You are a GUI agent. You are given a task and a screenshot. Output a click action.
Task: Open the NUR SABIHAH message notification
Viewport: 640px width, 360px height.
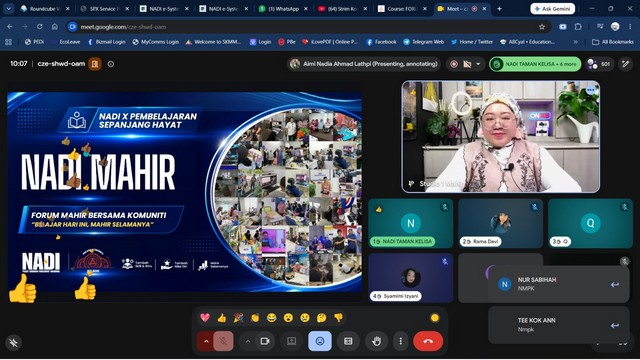(559, 284)
